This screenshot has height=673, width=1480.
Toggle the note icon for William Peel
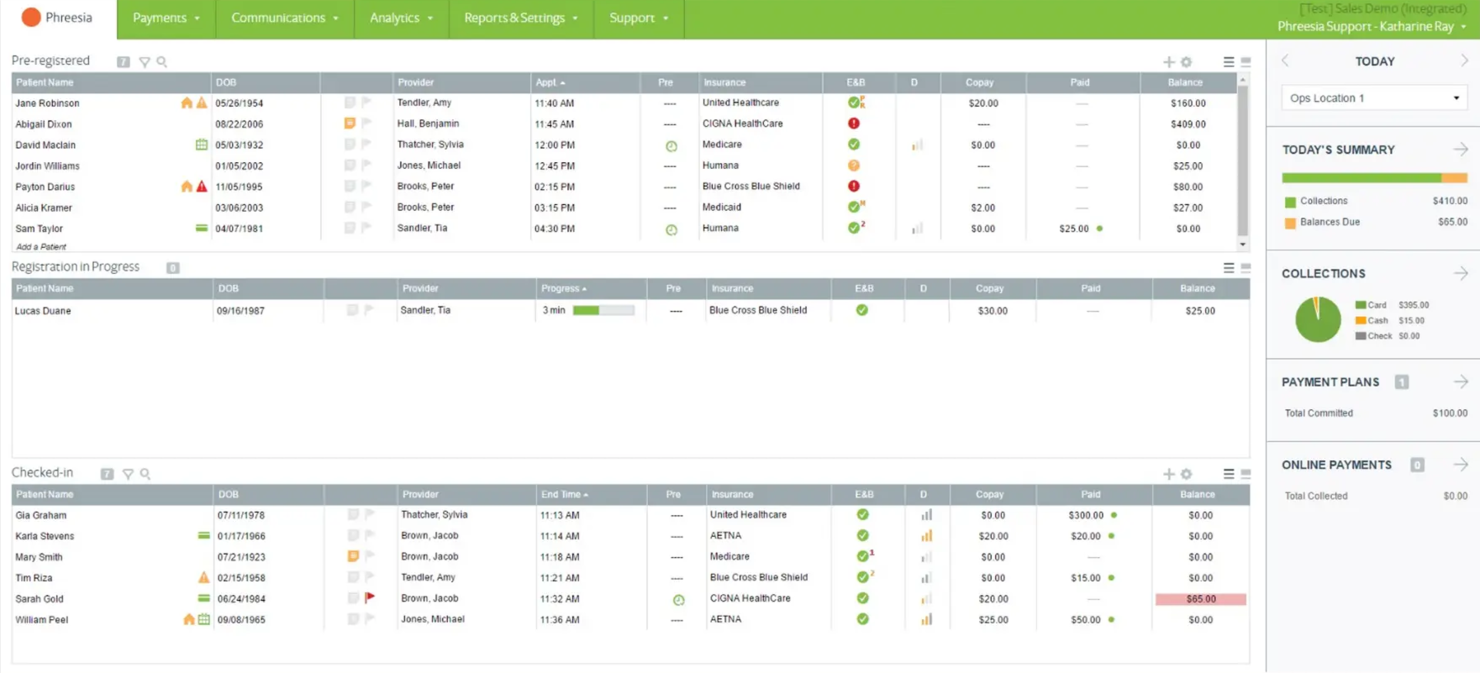click(x=353, y=620)
